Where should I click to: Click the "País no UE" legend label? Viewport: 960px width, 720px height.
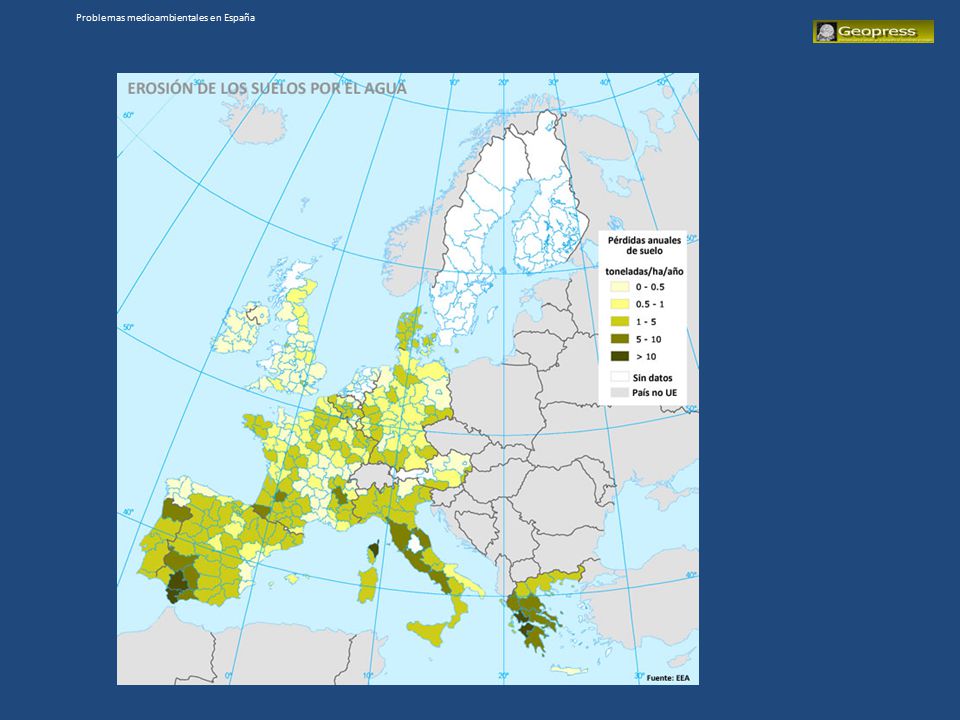(x=654, y=392)
